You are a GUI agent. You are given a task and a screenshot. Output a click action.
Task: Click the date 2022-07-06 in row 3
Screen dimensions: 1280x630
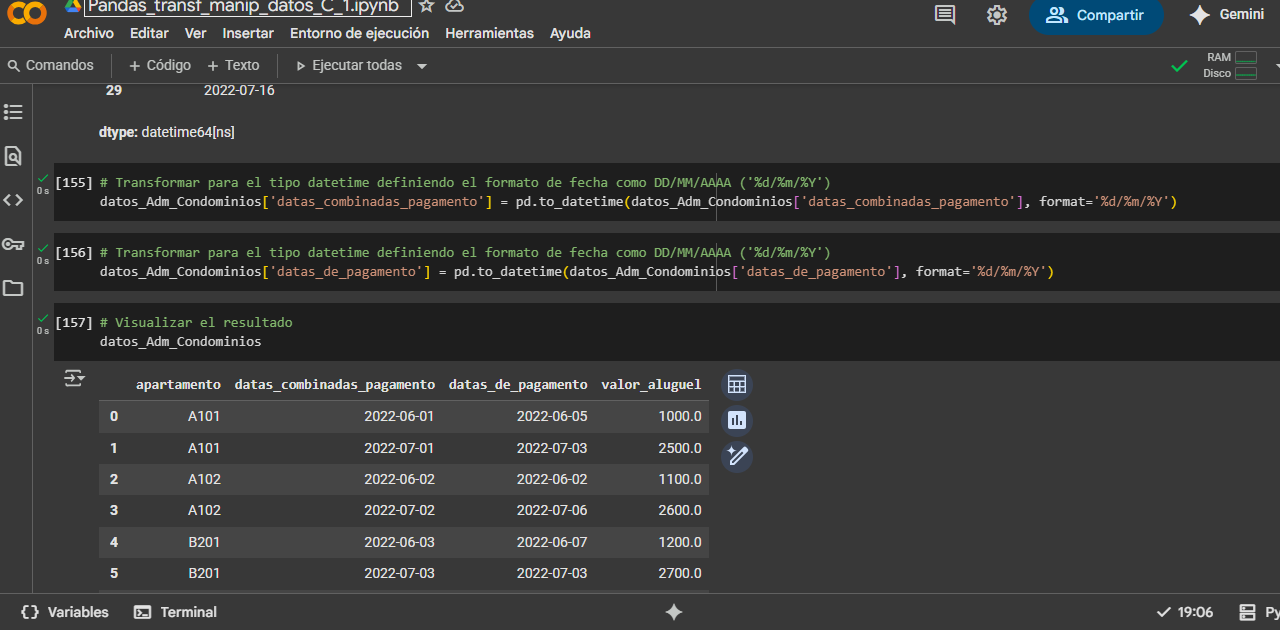(552, 510)
